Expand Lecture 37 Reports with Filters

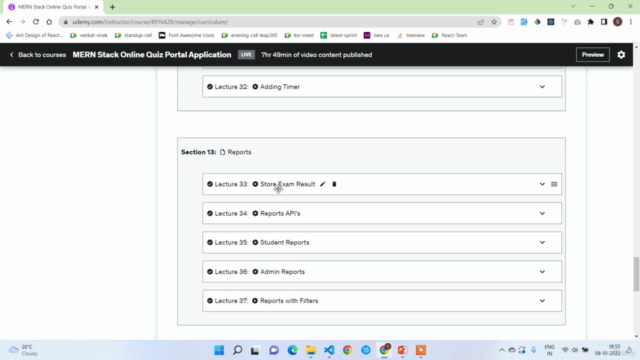click(542, 301)
